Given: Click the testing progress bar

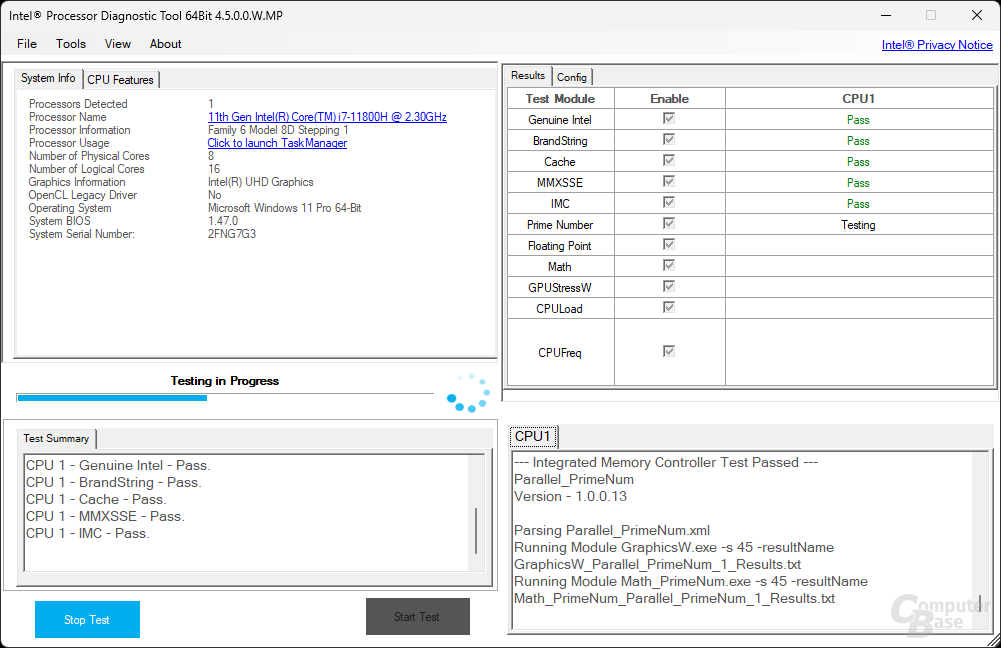Looking at the screenshot, I should click(x=225, y=398).
